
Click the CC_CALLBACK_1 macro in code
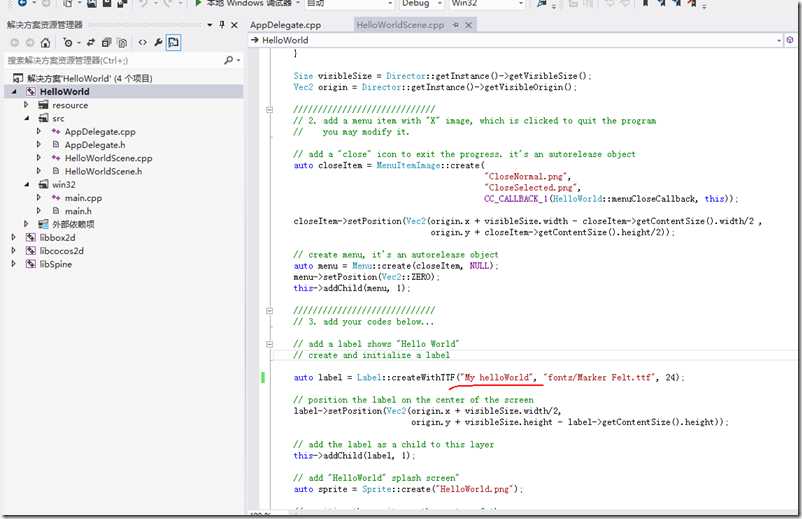pos(516,199)
